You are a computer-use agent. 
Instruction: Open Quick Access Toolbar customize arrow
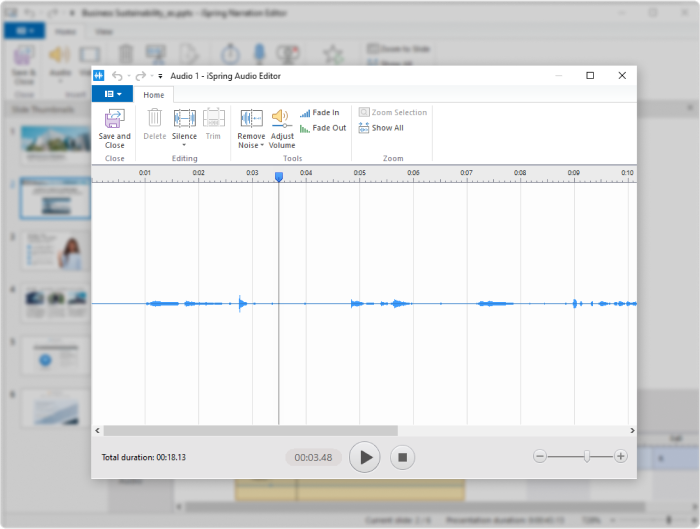click(160, 76)
